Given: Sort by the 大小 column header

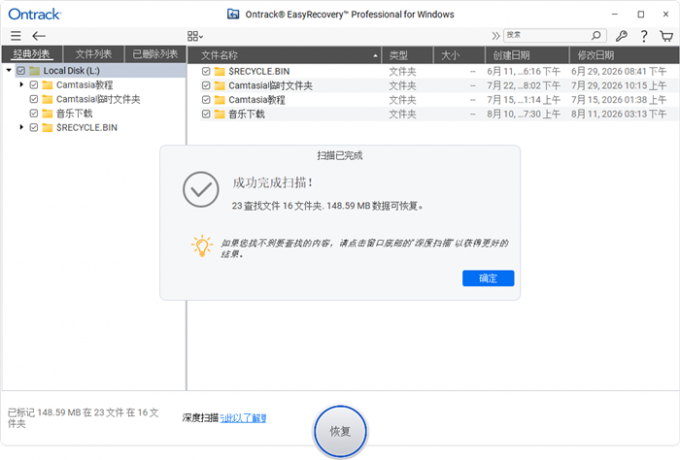Looking at the screenshot, I should point(459,55).
